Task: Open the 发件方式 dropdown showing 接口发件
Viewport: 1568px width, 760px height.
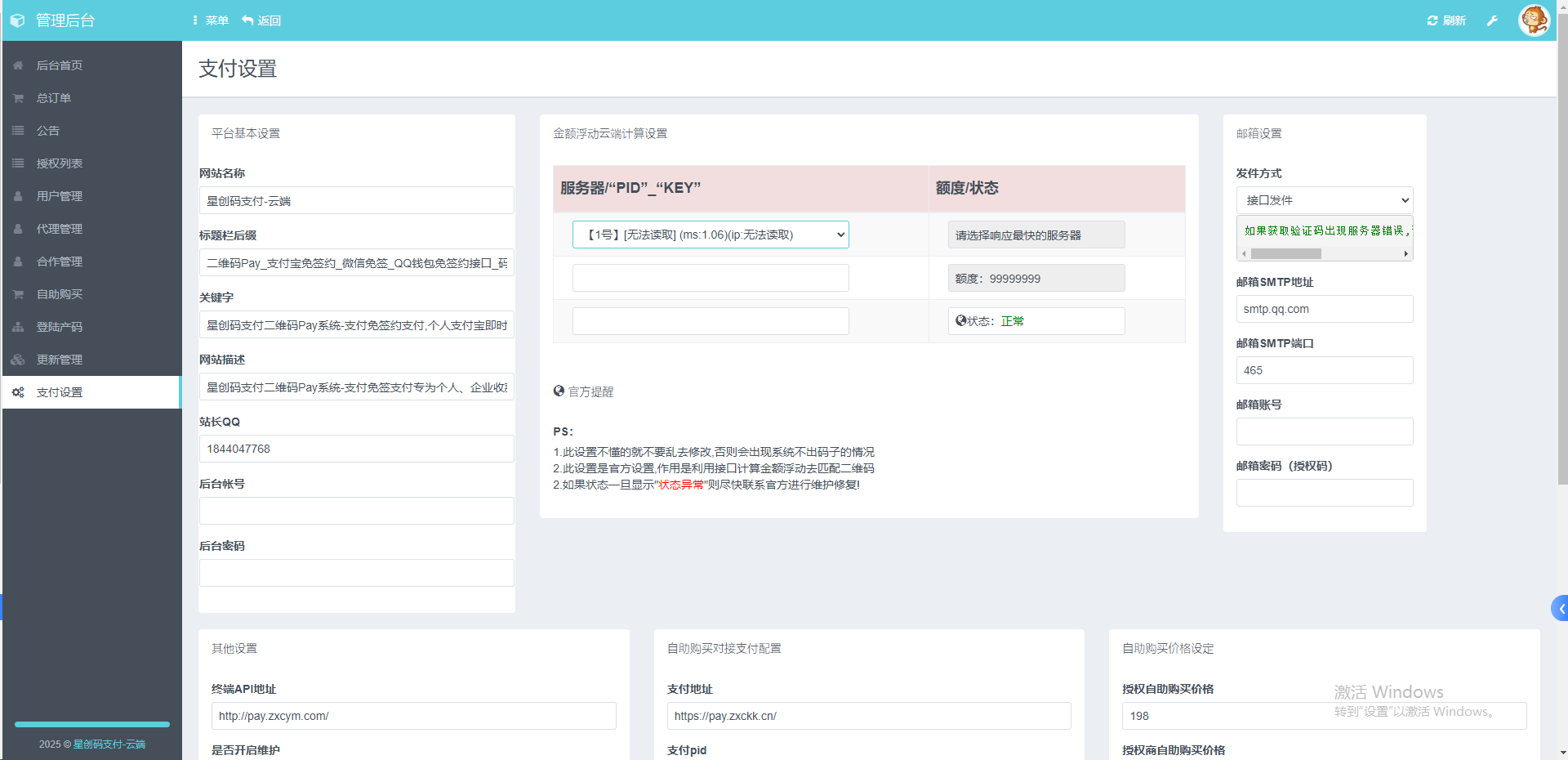Action: pyautogui.click(x=1324, y=200)
